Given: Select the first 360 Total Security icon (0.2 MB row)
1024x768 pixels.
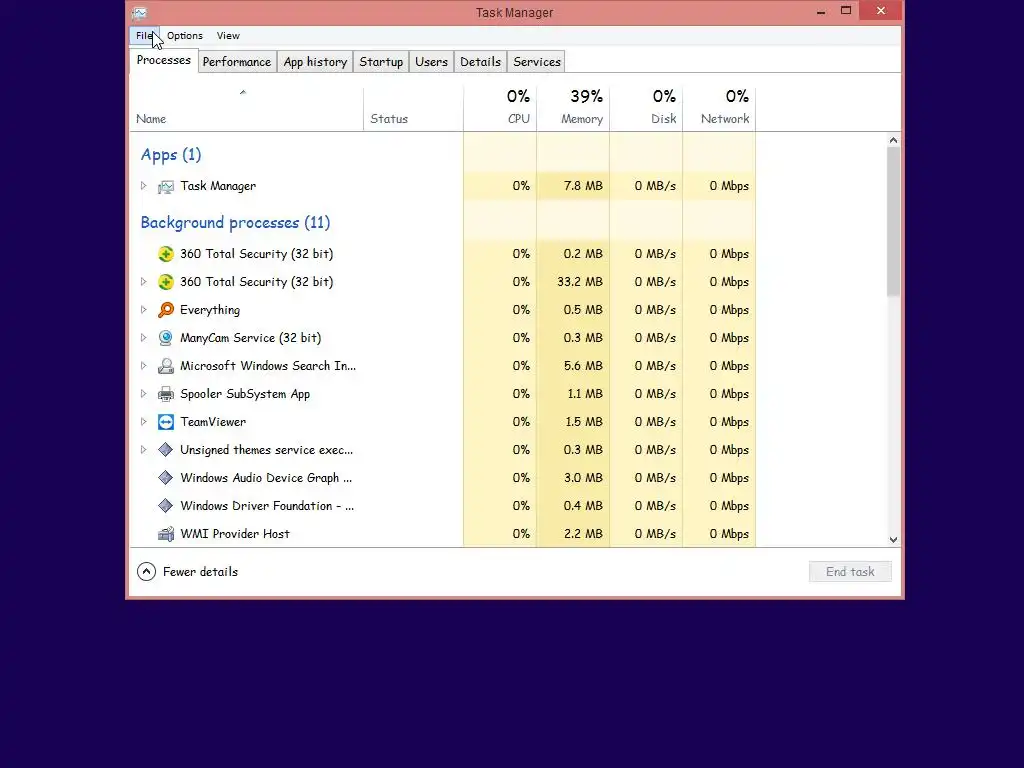Looking at the screenshot, I should coord(166,254).
